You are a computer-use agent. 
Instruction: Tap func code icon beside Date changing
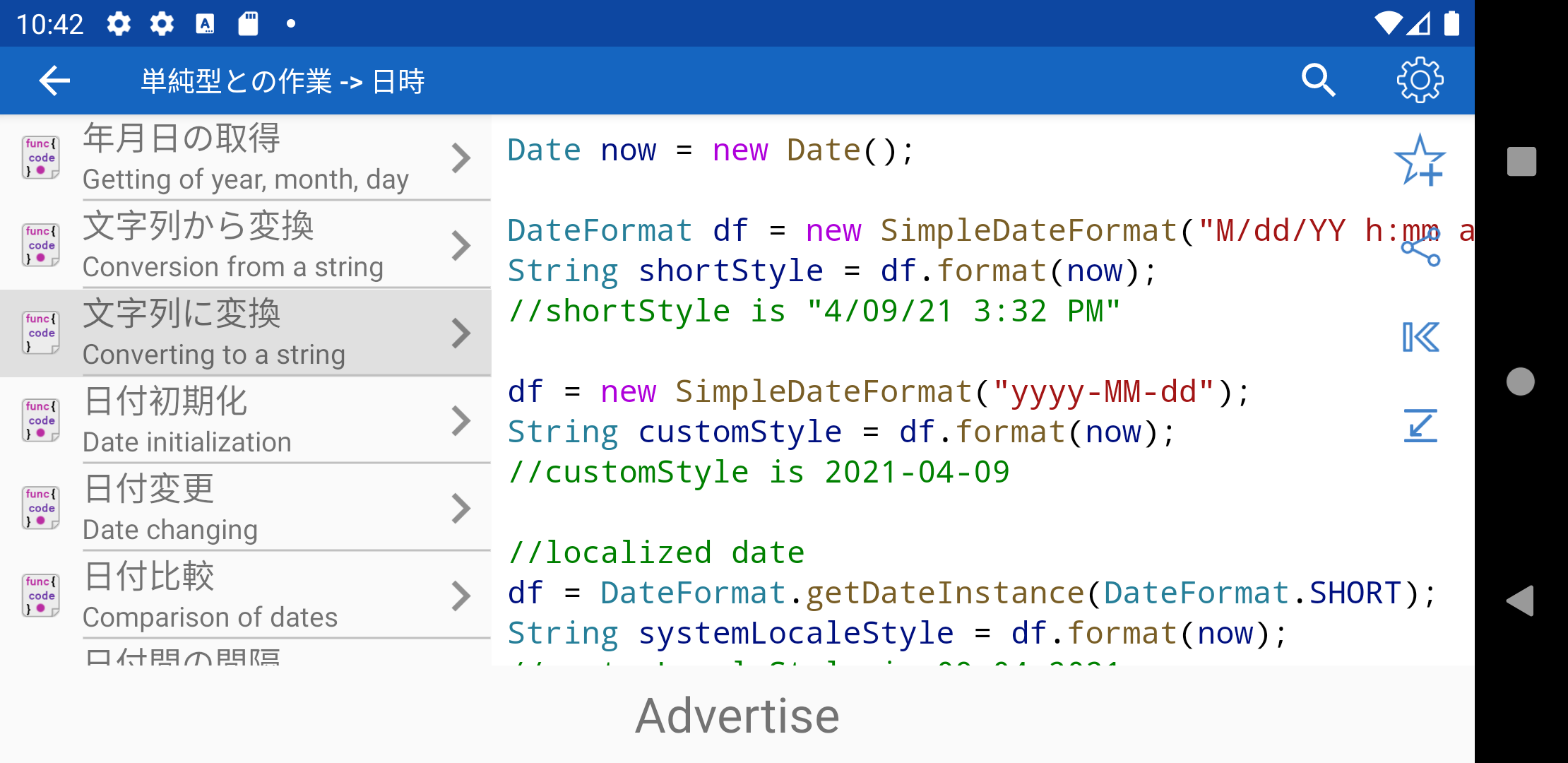41,508
